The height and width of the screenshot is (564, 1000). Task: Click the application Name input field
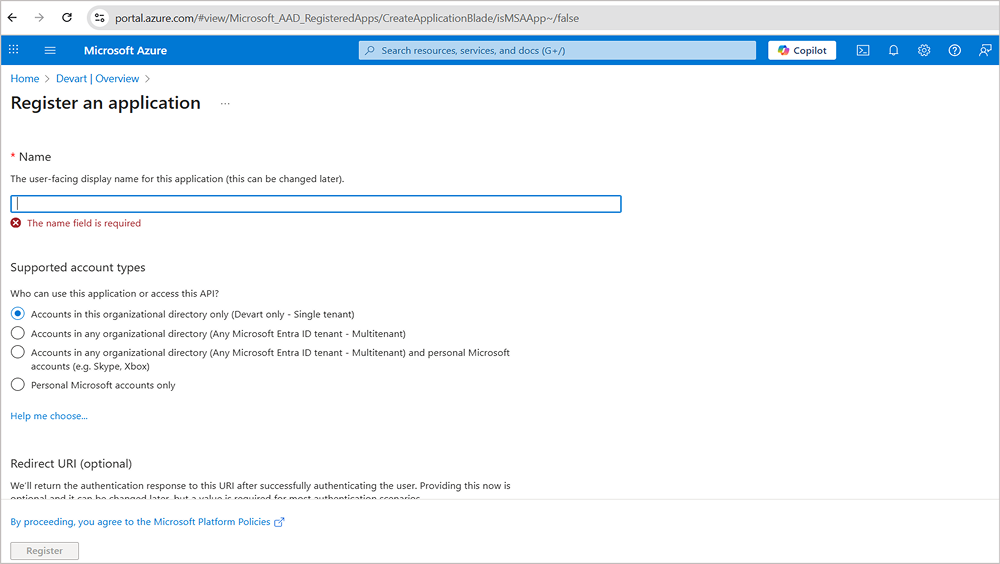click(x=316, y=204)
